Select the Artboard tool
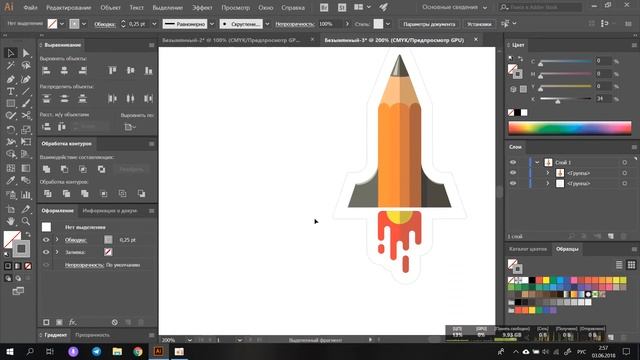640x360 pixels. click(x=11, y=209)
